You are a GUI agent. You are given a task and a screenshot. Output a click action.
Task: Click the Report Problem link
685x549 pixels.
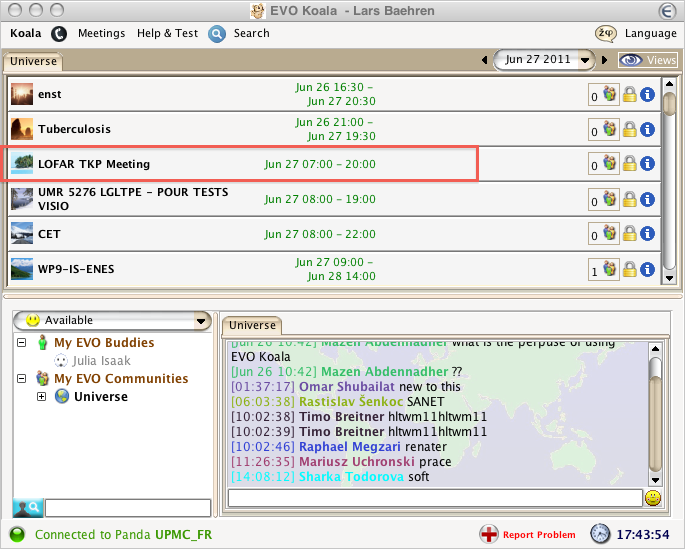(539, 535)
